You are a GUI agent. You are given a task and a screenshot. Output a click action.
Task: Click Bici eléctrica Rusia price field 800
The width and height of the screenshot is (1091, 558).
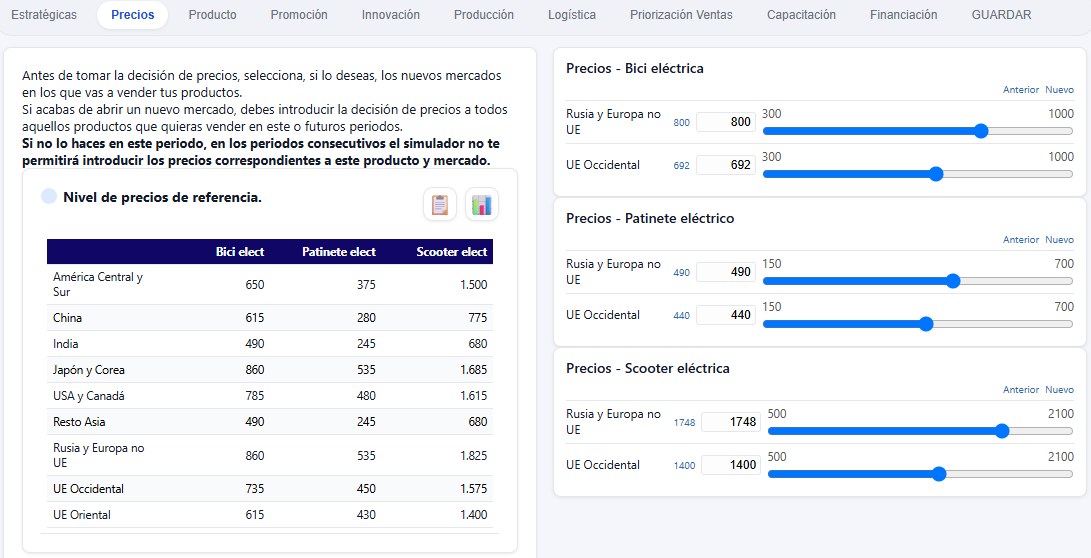(726, 122)
